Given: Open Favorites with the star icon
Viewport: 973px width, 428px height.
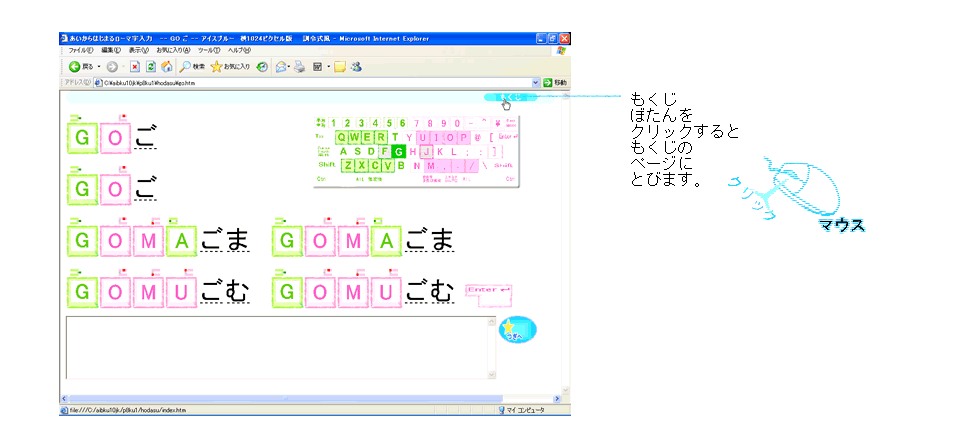Looking at the screenshot, I should point(216,66).
